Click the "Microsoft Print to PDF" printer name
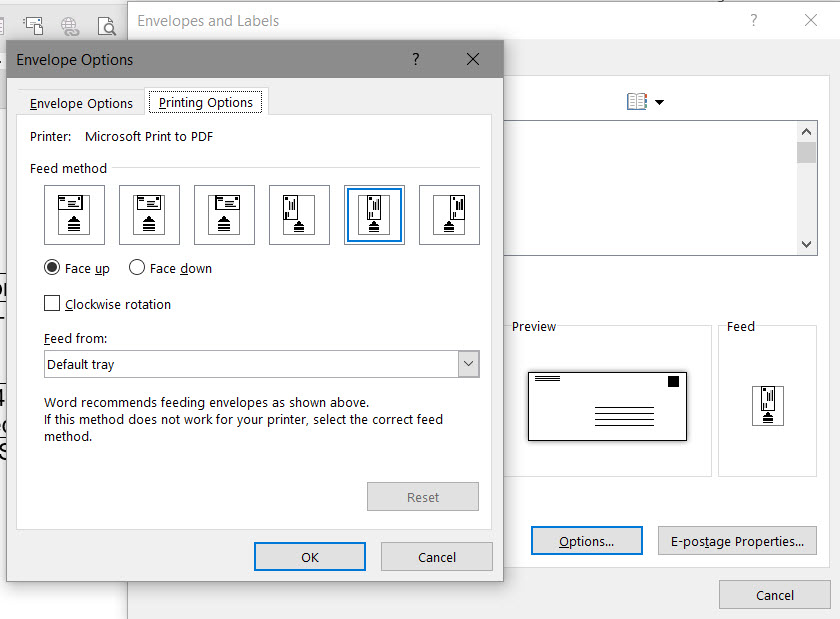Image resolution: width=840 pixels, height=619 pixels. click(149, 136)
